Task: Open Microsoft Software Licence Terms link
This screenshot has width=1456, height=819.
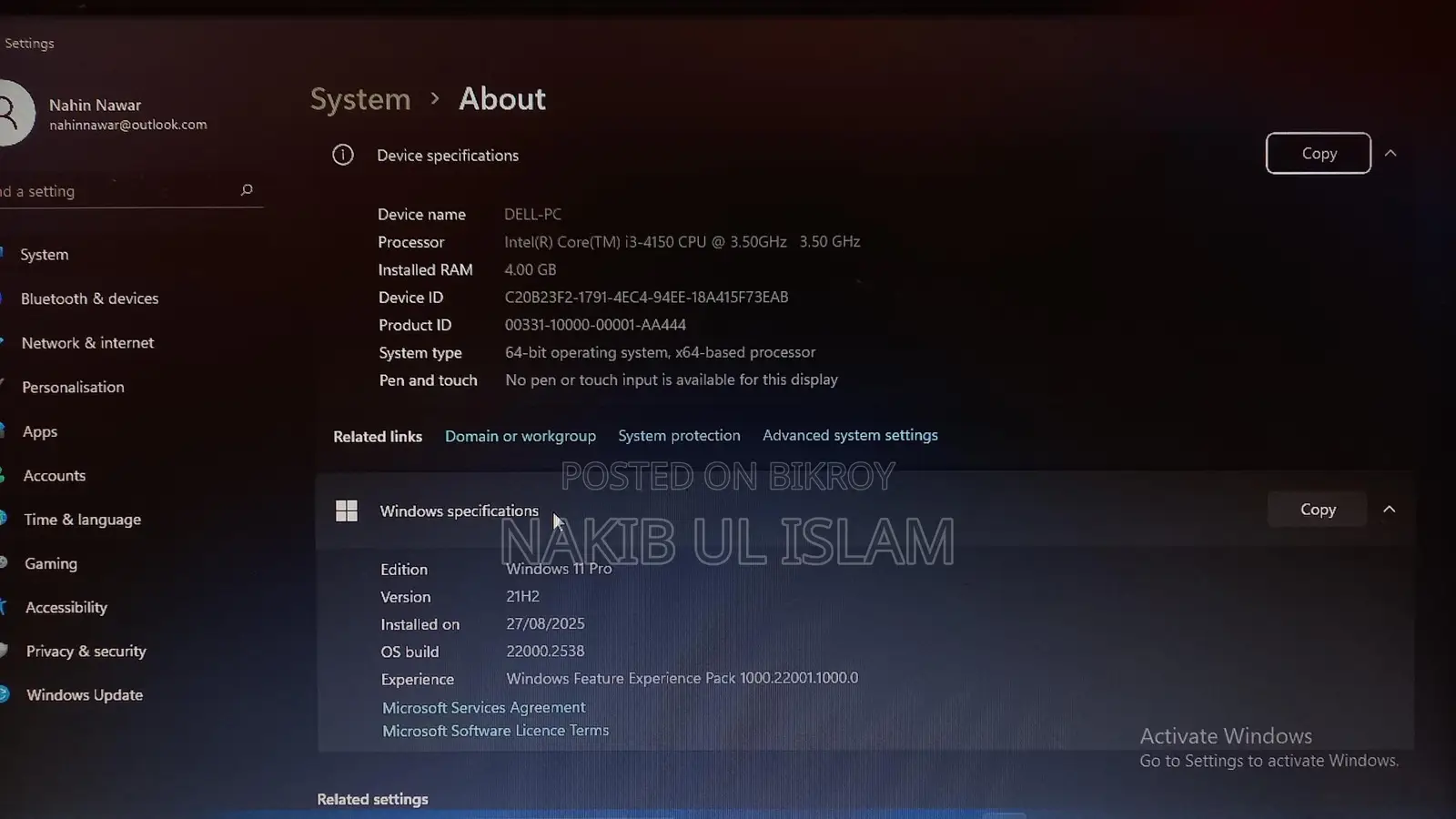Action: point(495,730)
